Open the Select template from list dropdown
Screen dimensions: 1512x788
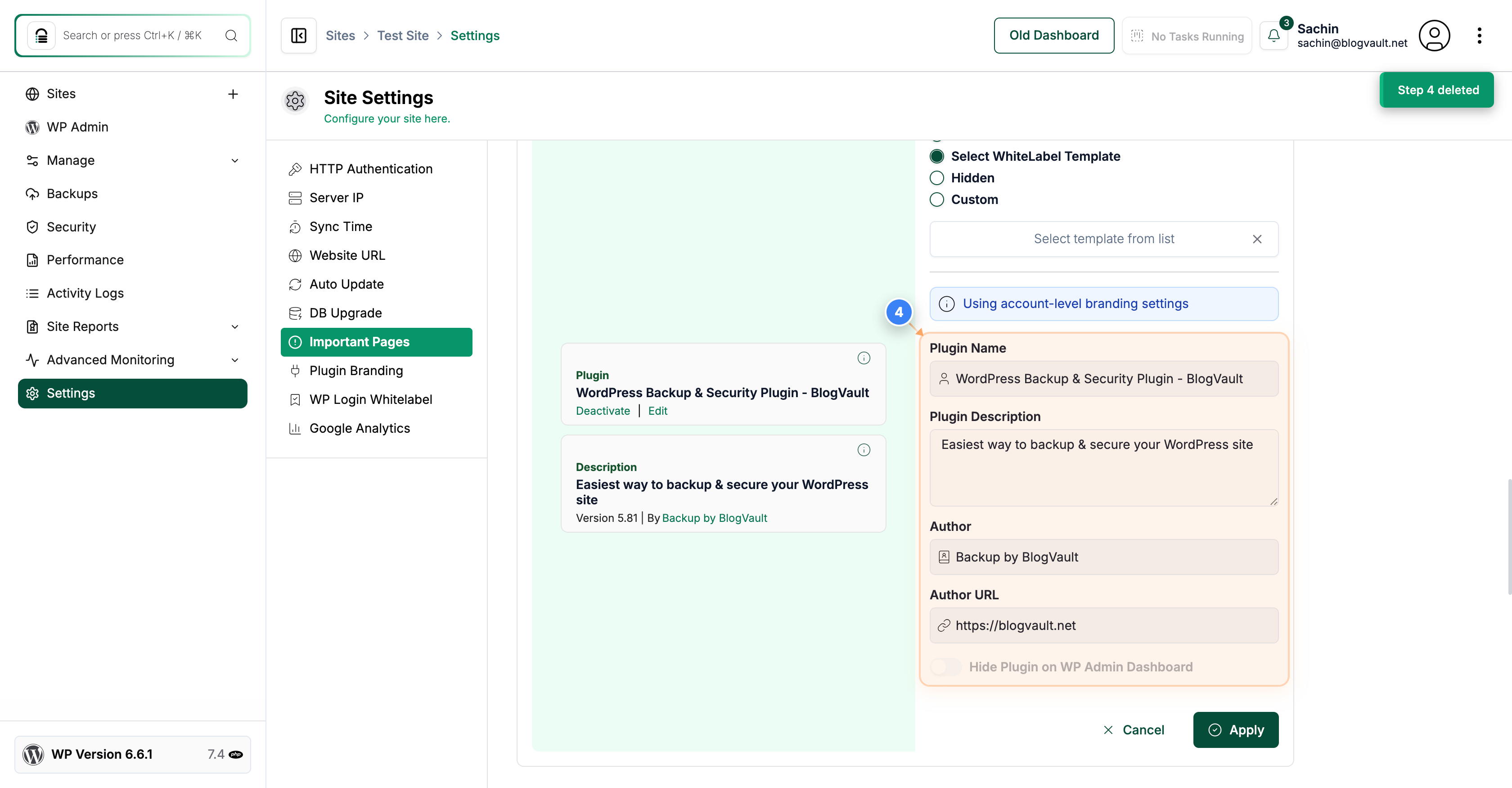pos(1103,238)
